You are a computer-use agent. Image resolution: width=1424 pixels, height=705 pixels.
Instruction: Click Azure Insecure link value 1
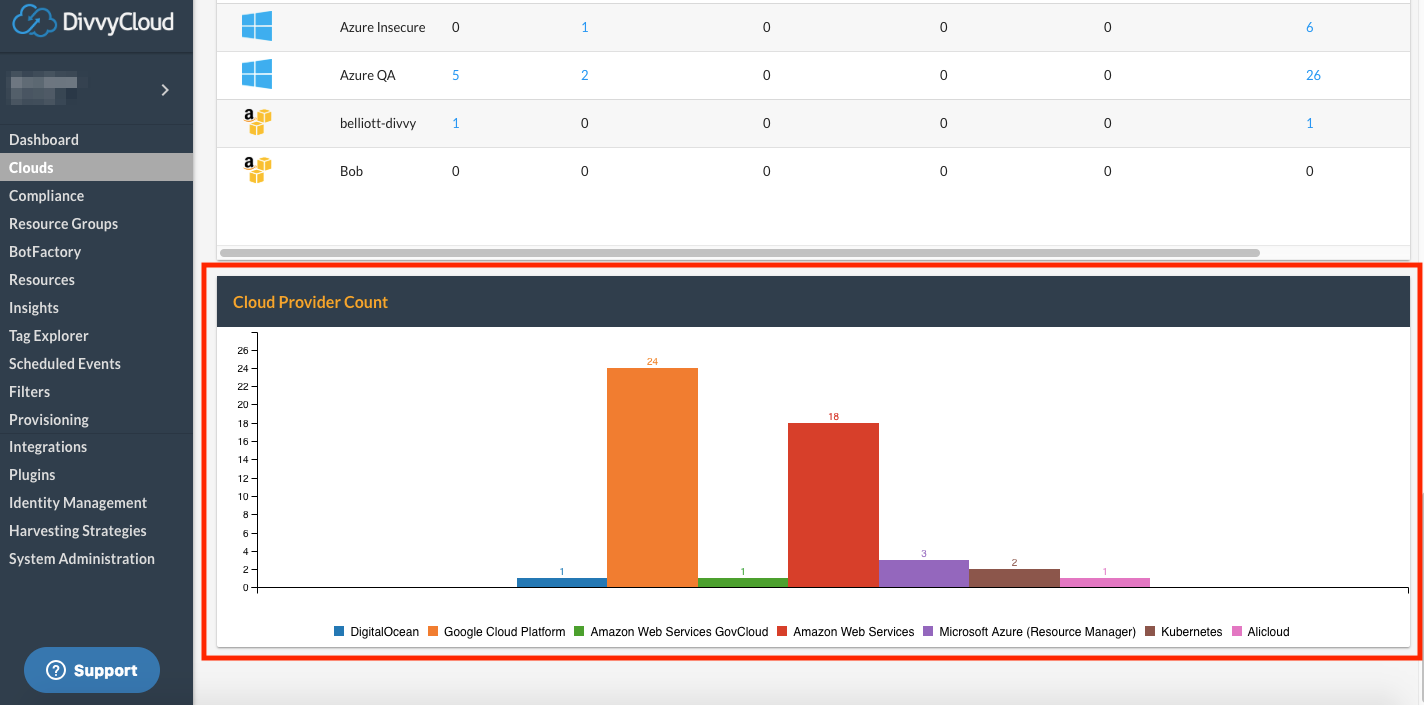pos(585,27)
